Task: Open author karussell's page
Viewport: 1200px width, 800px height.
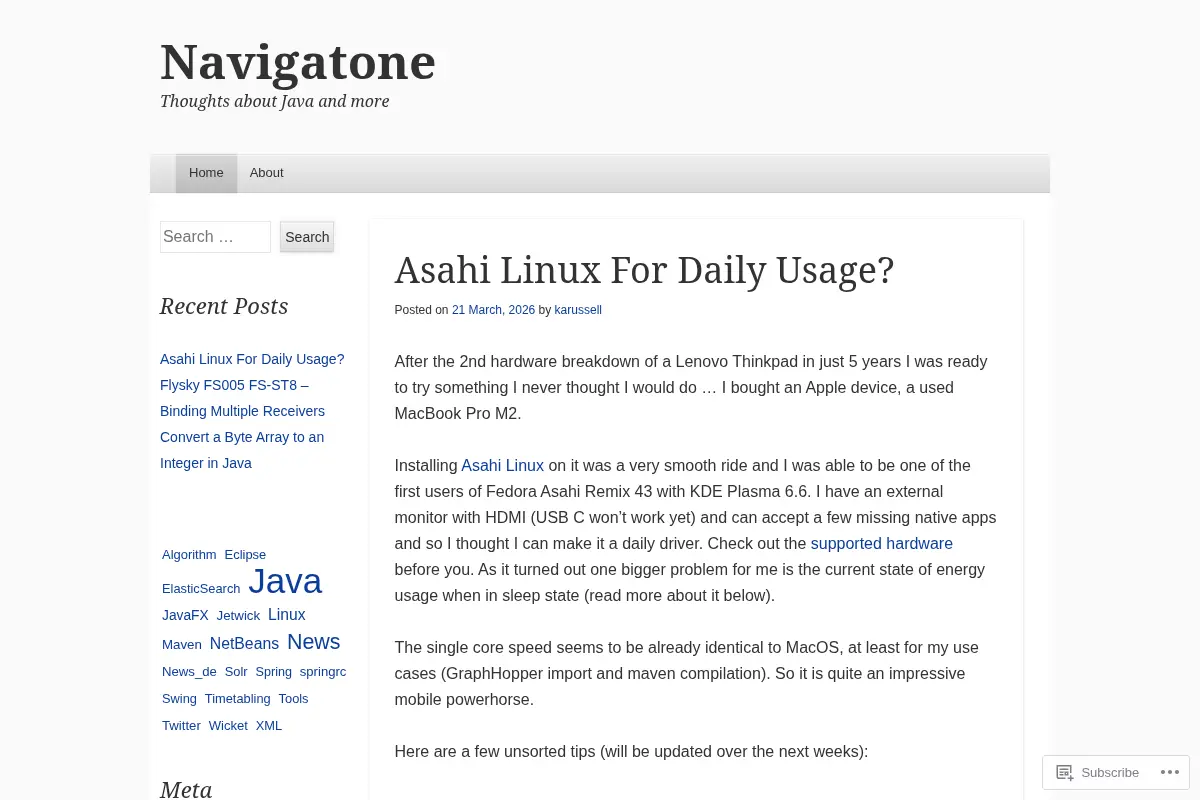Action: click(578, 310)
